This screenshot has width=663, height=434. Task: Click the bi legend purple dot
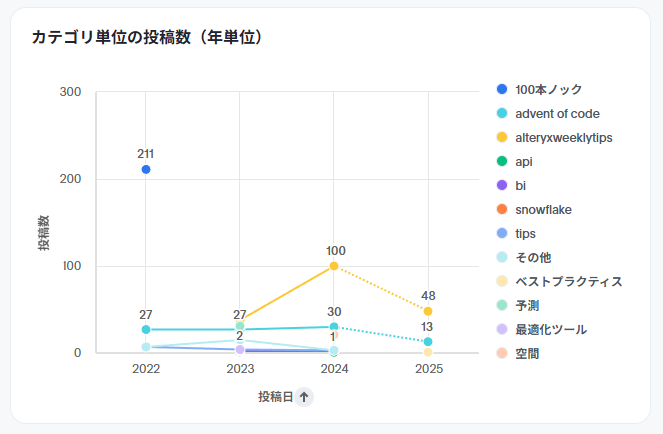(x=502, y=186)
